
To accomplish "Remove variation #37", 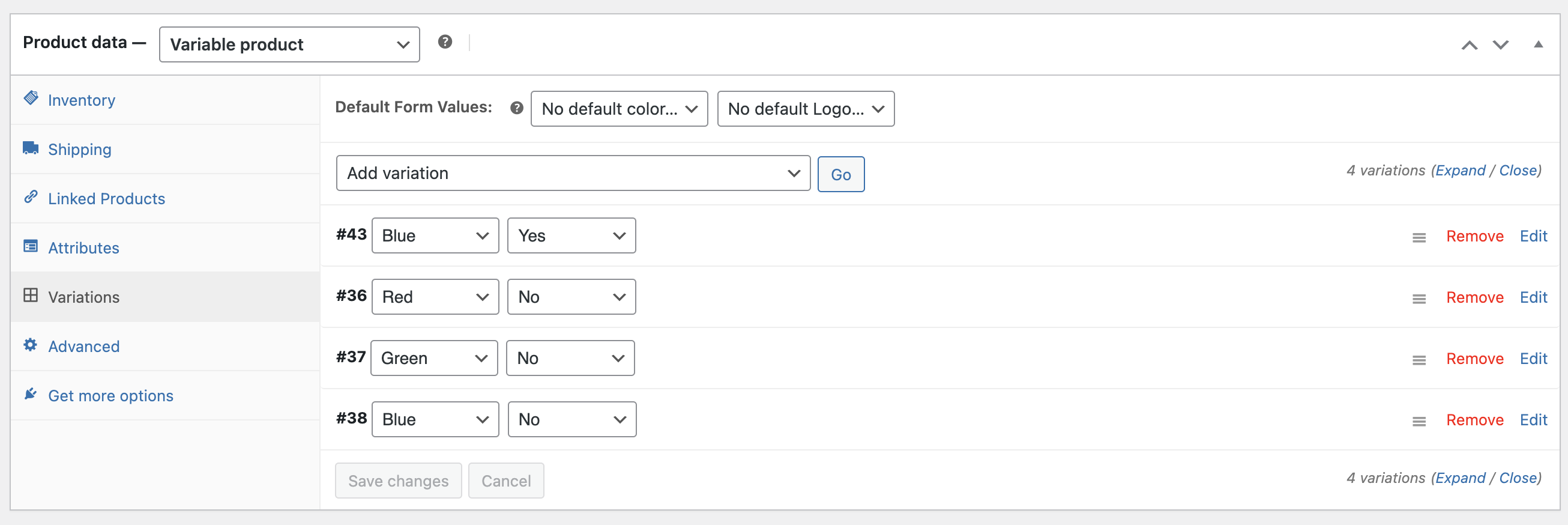I will [x=1474, y=359].
